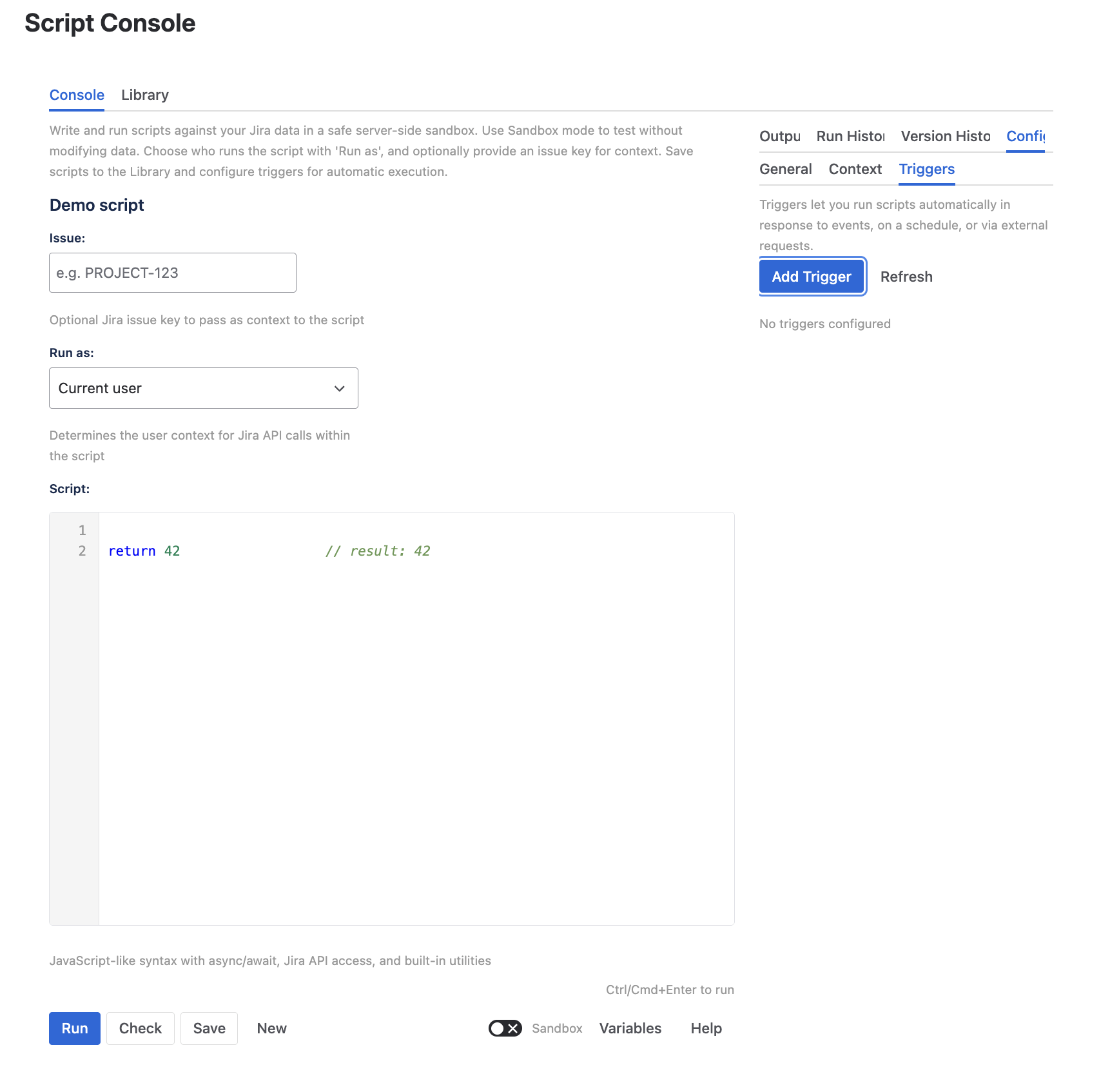This screenshot has height=1092, width=1110.
Task: Switch to the Library tab
Action: tap(144, 95)
